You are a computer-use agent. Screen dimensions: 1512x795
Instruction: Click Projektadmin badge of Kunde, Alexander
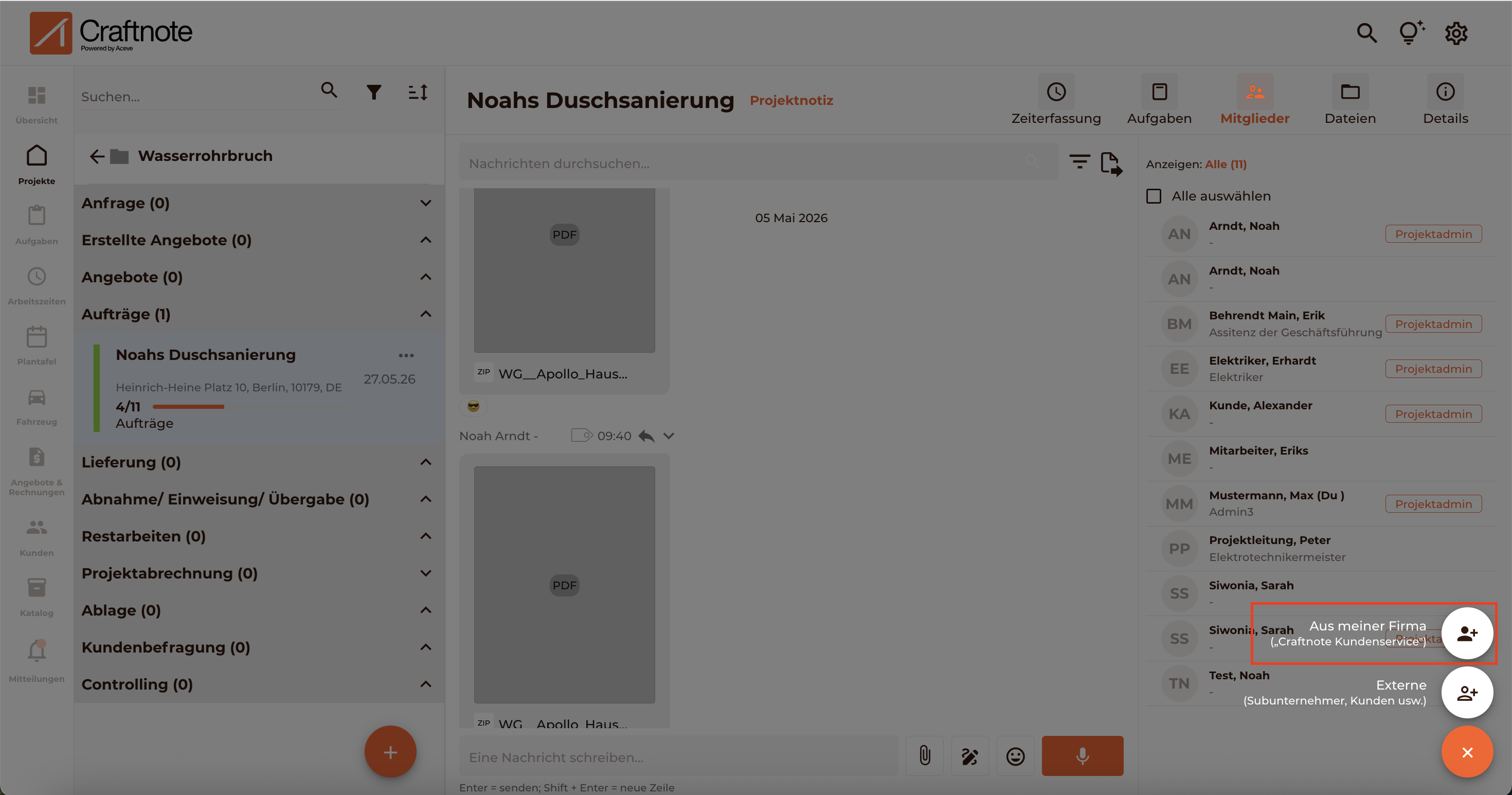1433,414
